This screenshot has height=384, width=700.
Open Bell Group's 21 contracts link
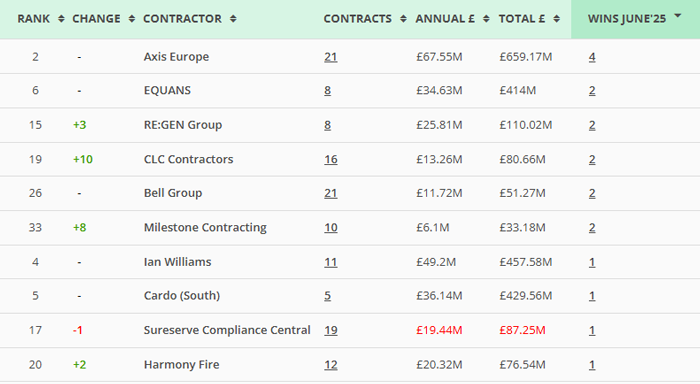pos(331,193)
